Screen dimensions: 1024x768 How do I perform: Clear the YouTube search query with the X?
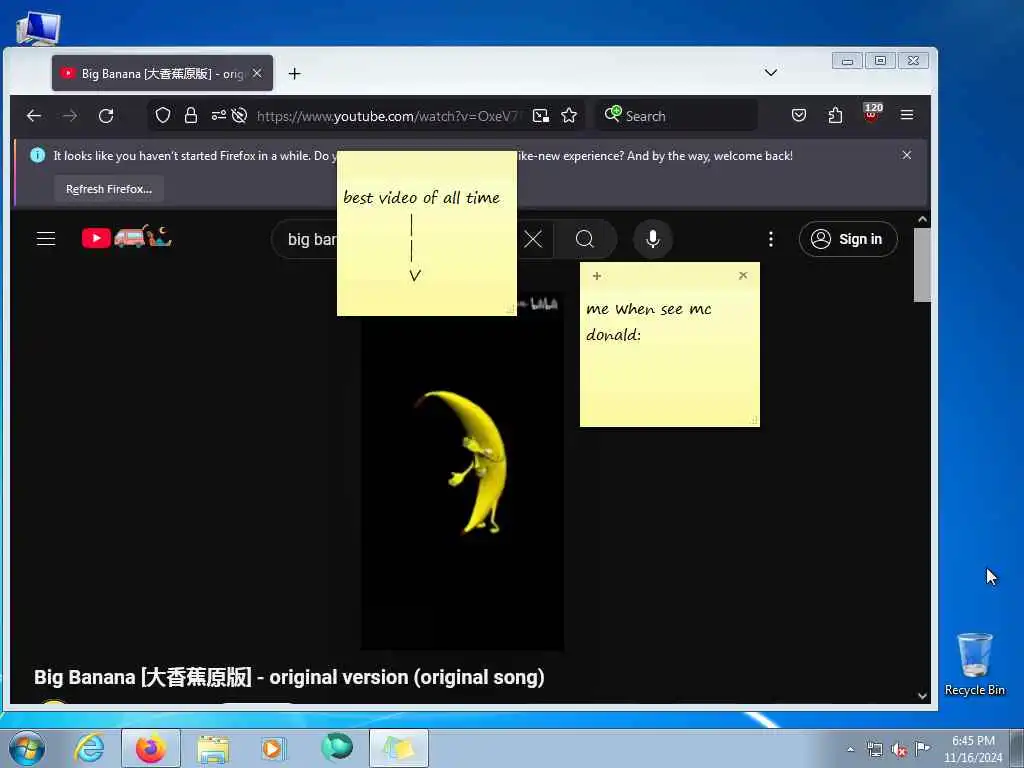coord(533,239)
